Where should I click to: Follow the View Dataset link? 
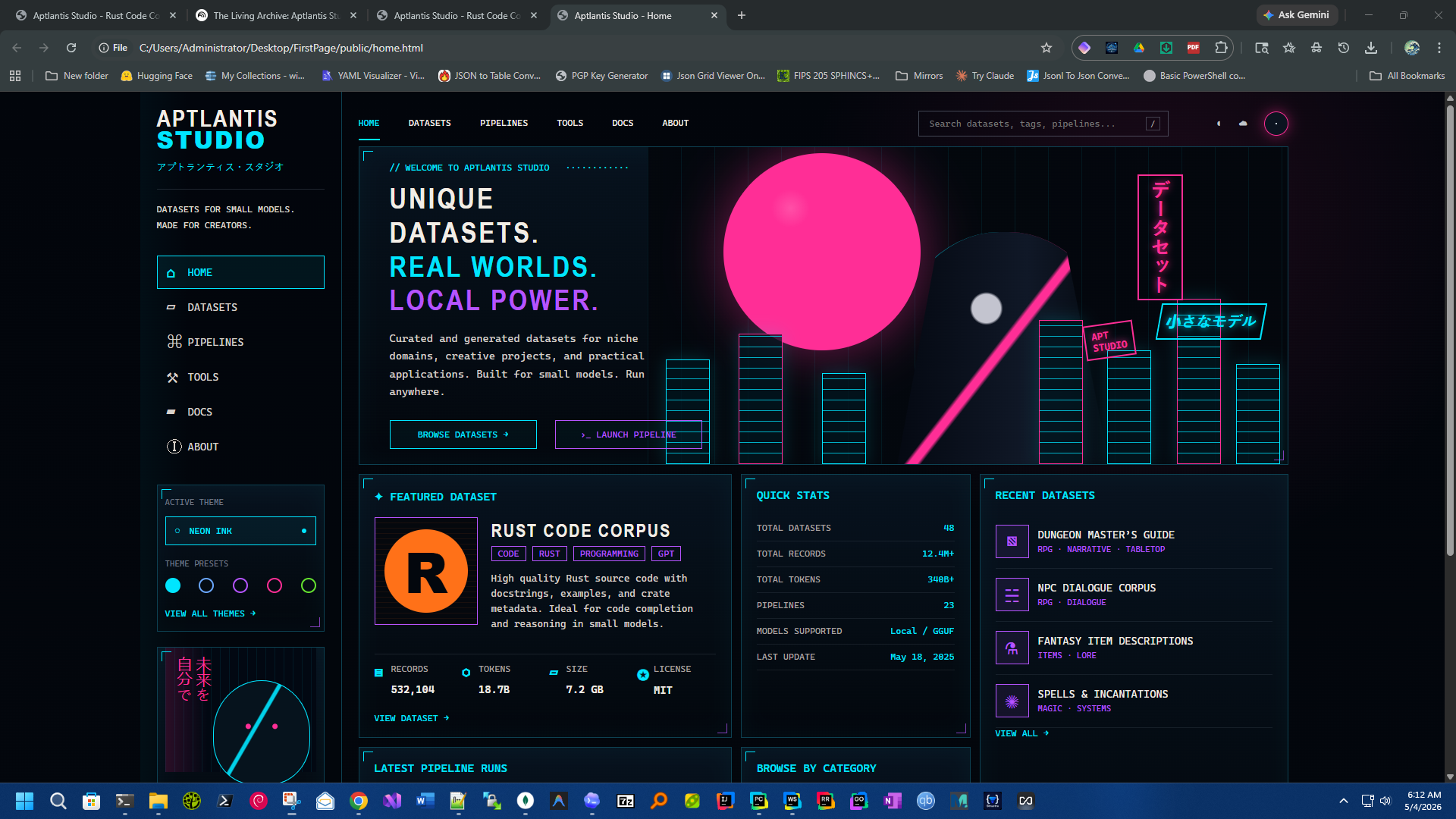click(x=411, y=718)
